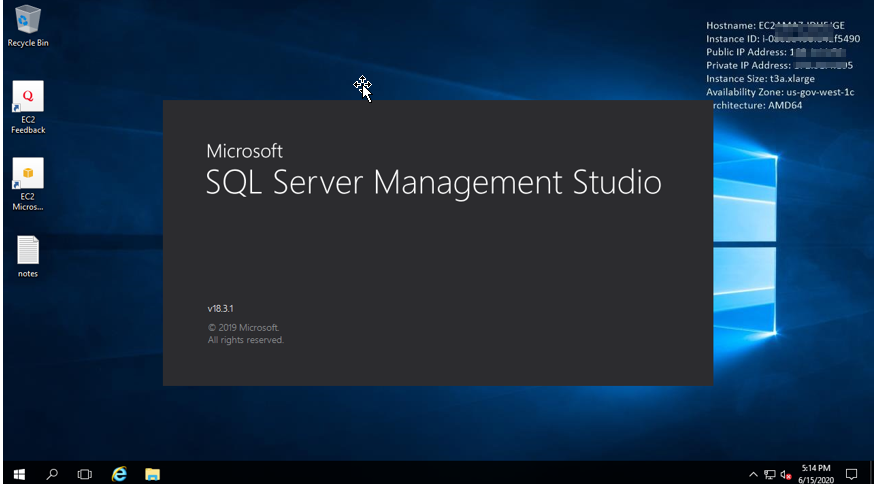The height and width of the screenshot is (484, 874).
Task: Click the v18.3.1 version text
Action: (x=220, y=308)
